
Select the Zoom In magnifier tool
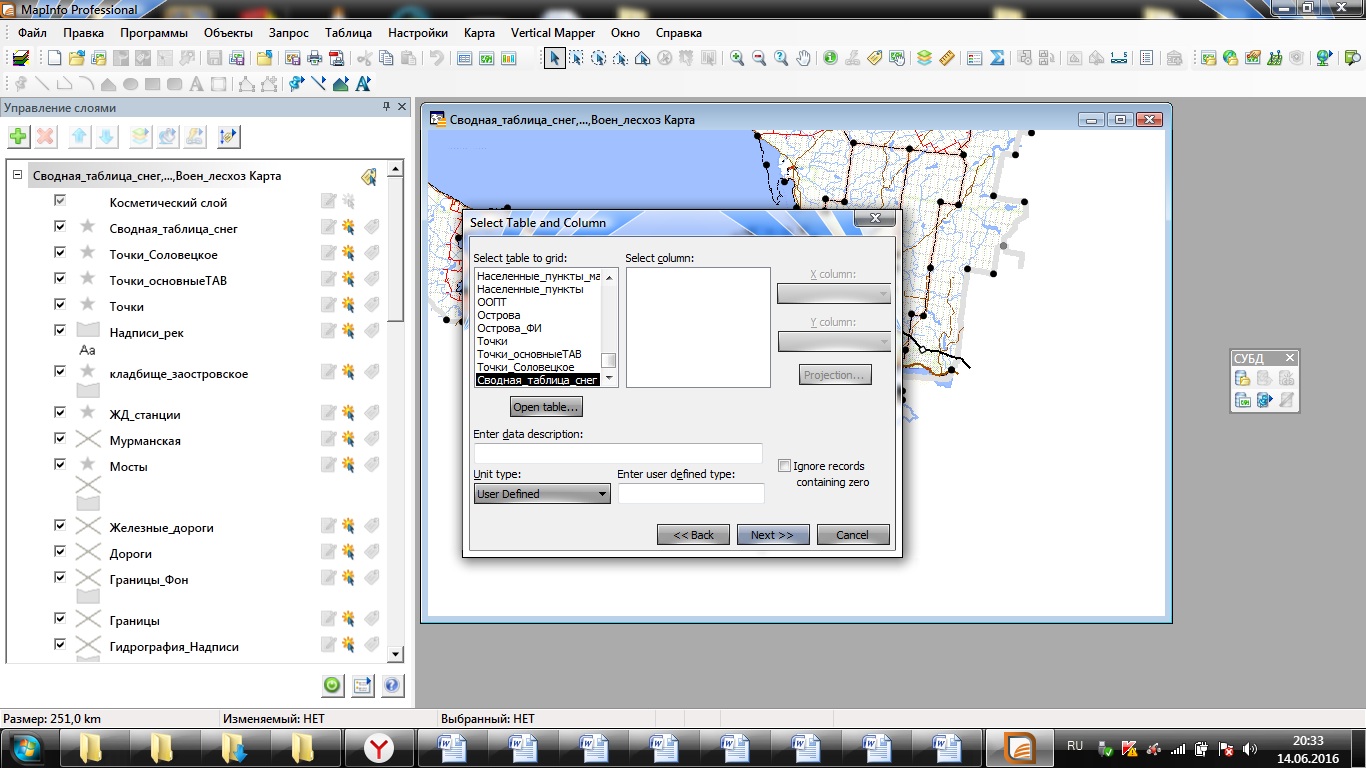click(737, 58)
